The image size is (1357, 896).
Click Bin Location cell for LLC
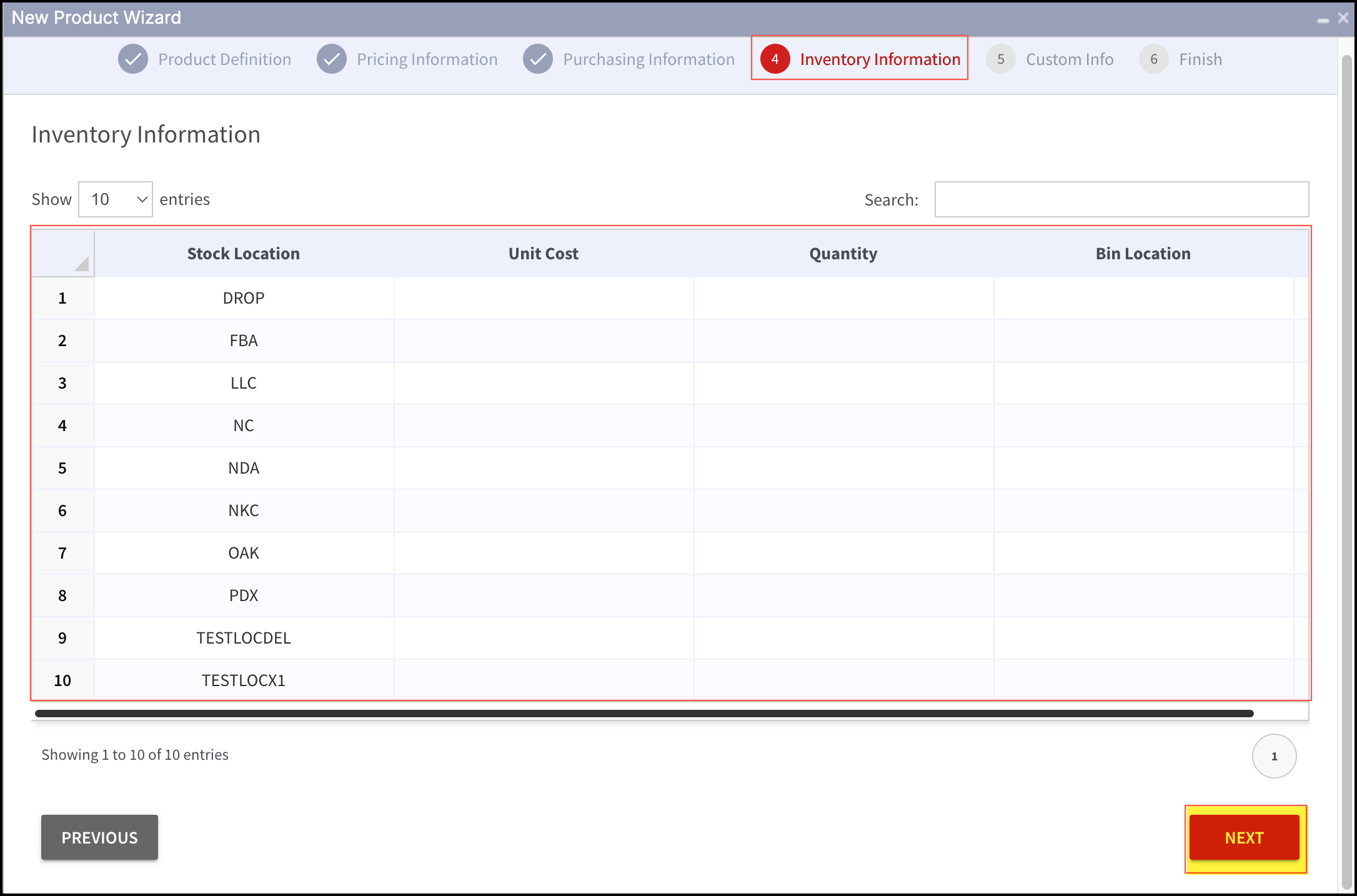(1143, 383)
